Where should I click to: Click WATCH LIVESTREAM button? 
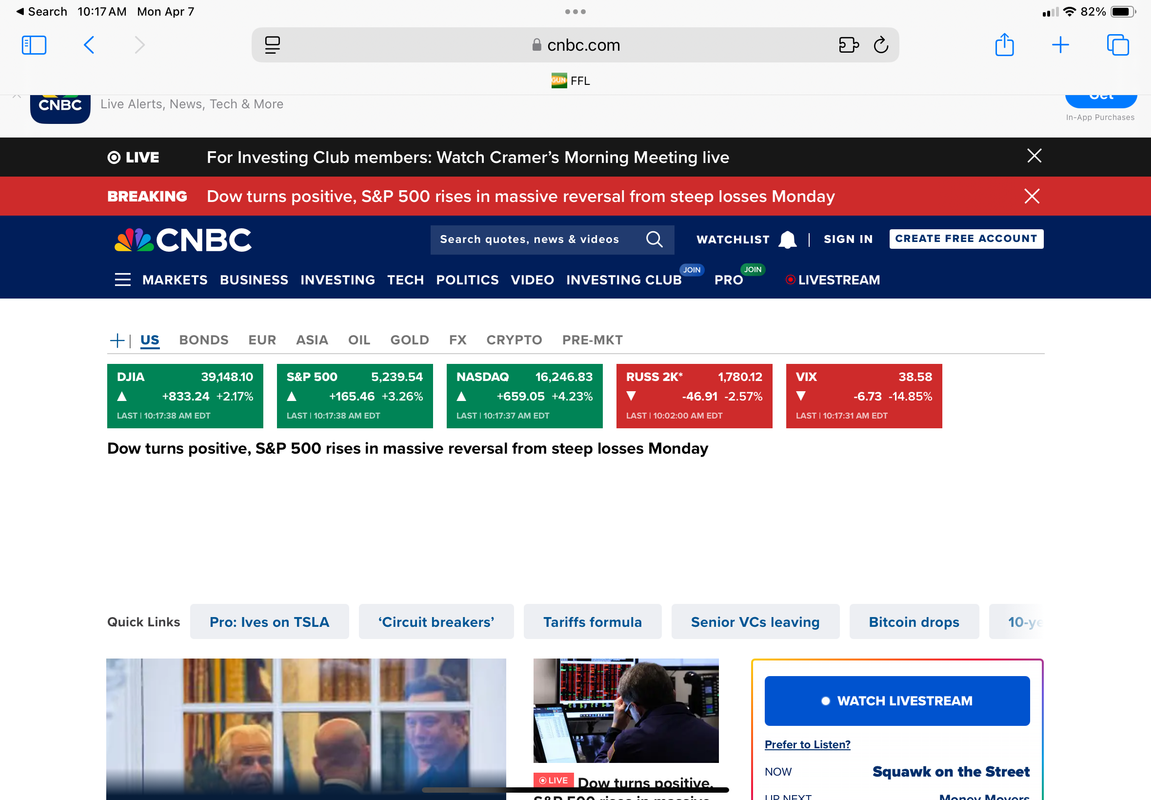point(897,701)
